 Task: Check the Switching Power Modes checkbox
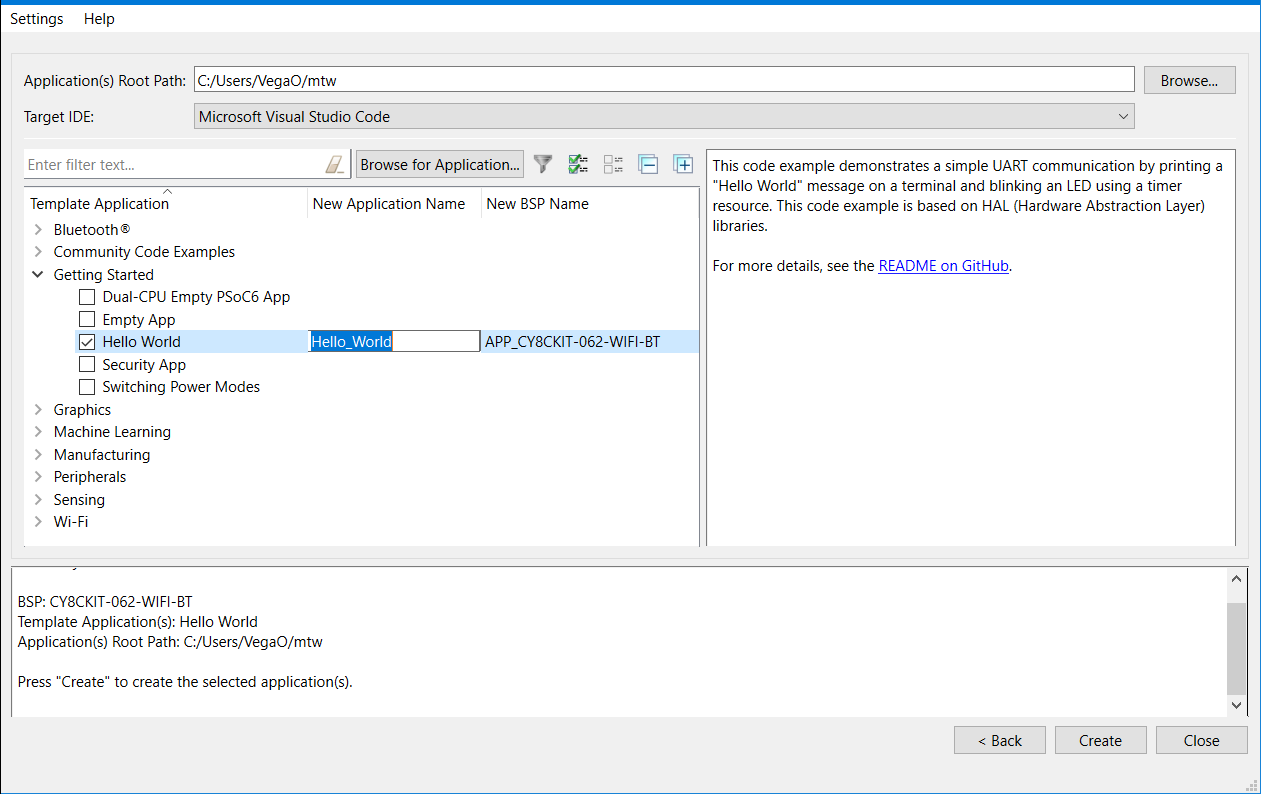[87, 387]
